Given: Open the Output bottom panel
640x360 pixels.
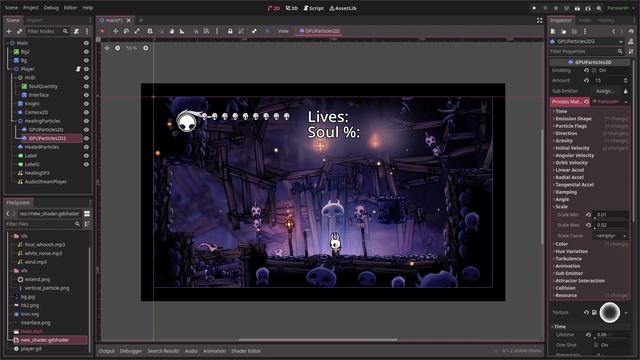Looking at the screenshot, I should click(x=107, y=351).
